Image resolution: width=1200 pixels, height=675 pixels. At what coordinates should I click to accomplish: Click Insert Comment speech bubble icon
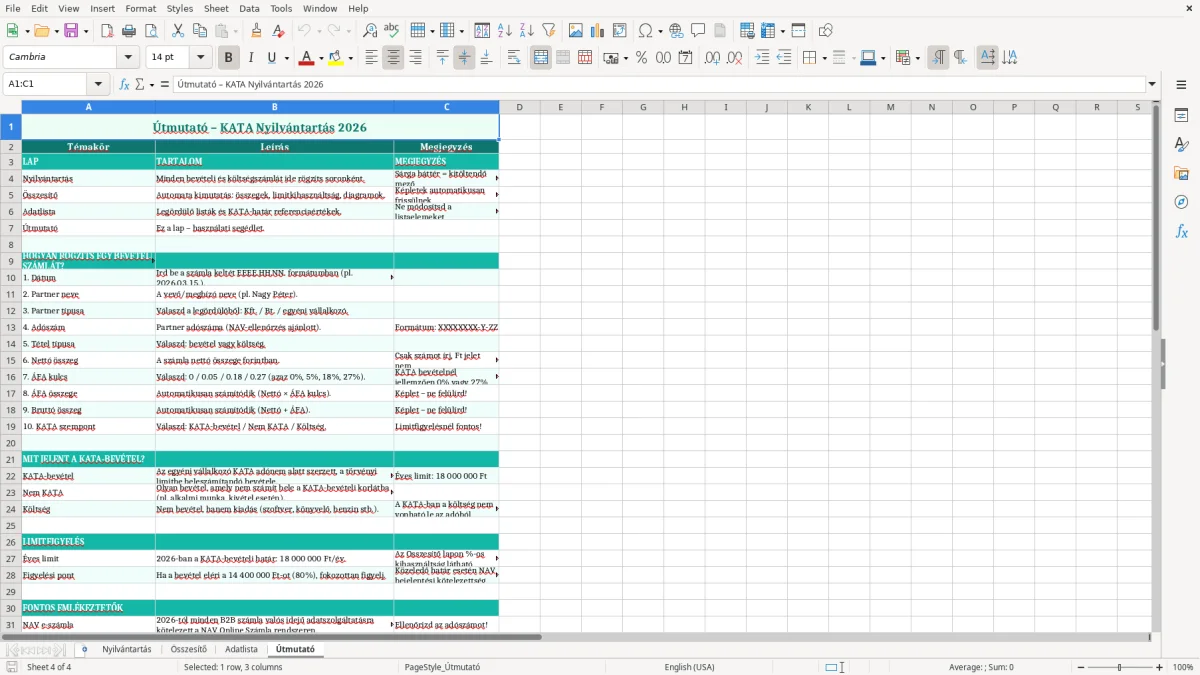click(698, 31)
